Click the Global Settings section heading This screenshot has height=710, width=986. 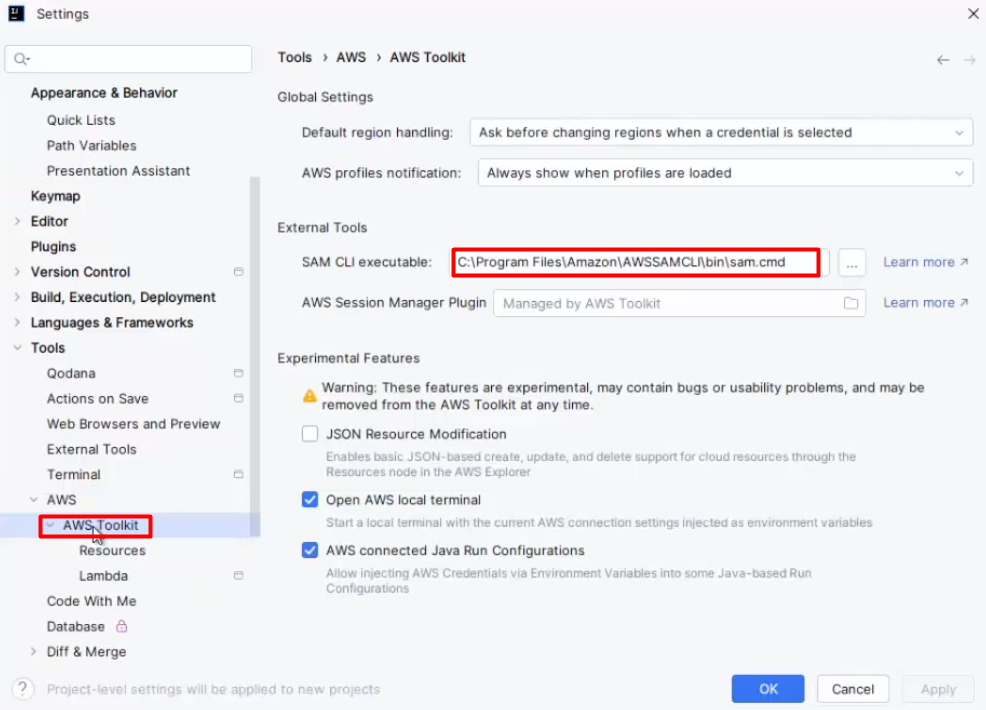point(325,97)
